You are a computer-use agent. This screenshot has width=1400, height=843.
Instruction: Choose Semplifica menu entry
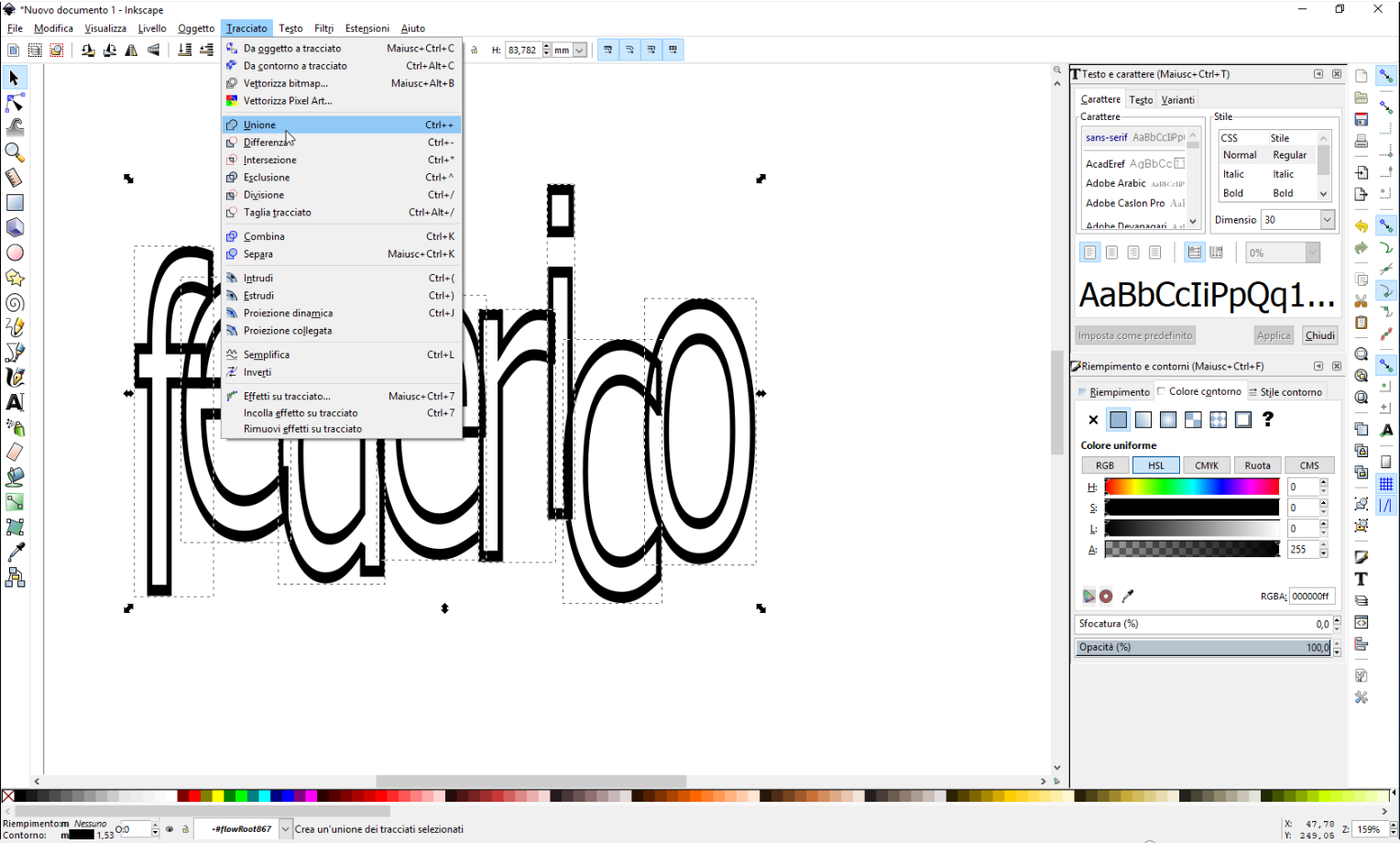click(343, 355)
